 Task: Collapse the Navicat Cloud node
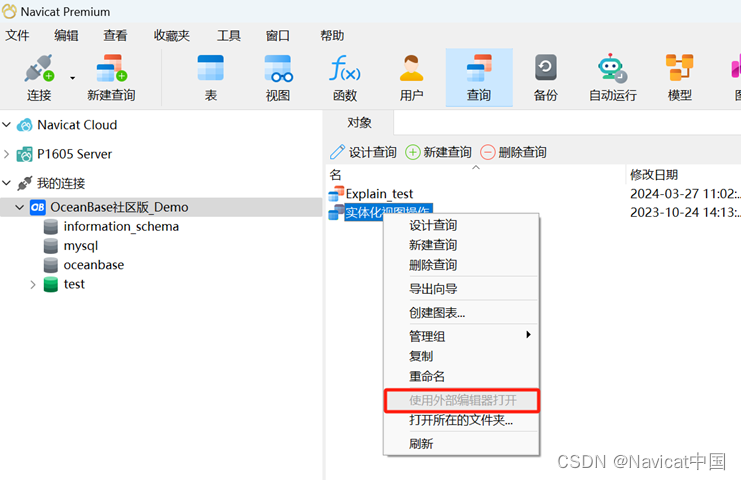7,125
